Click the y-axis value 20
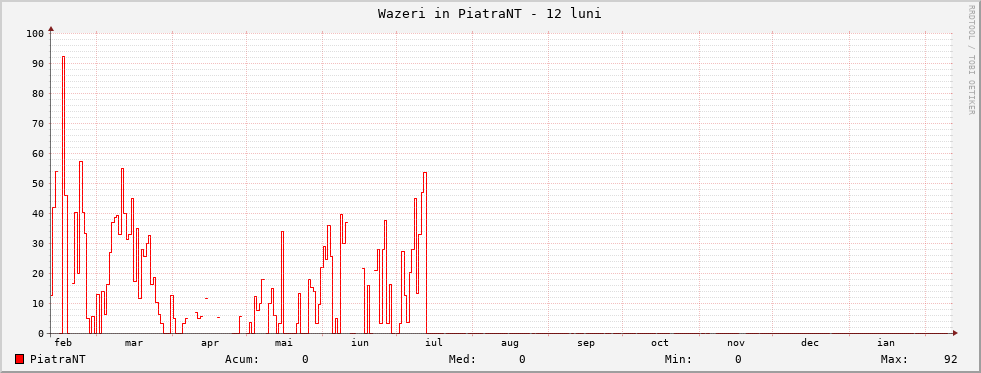 [x=38, y=273]
